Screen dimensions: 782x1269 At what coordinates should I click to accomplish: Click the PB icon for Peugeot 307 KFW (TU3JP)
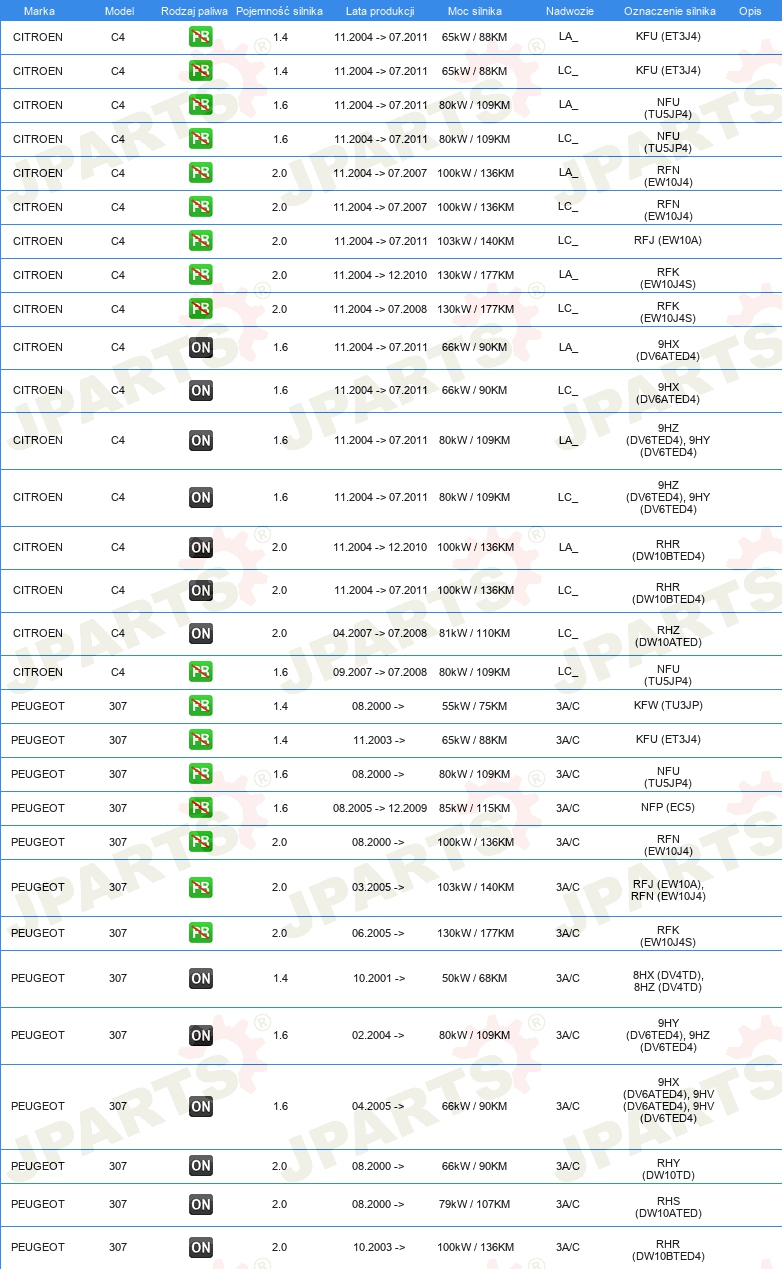point(200,706)
